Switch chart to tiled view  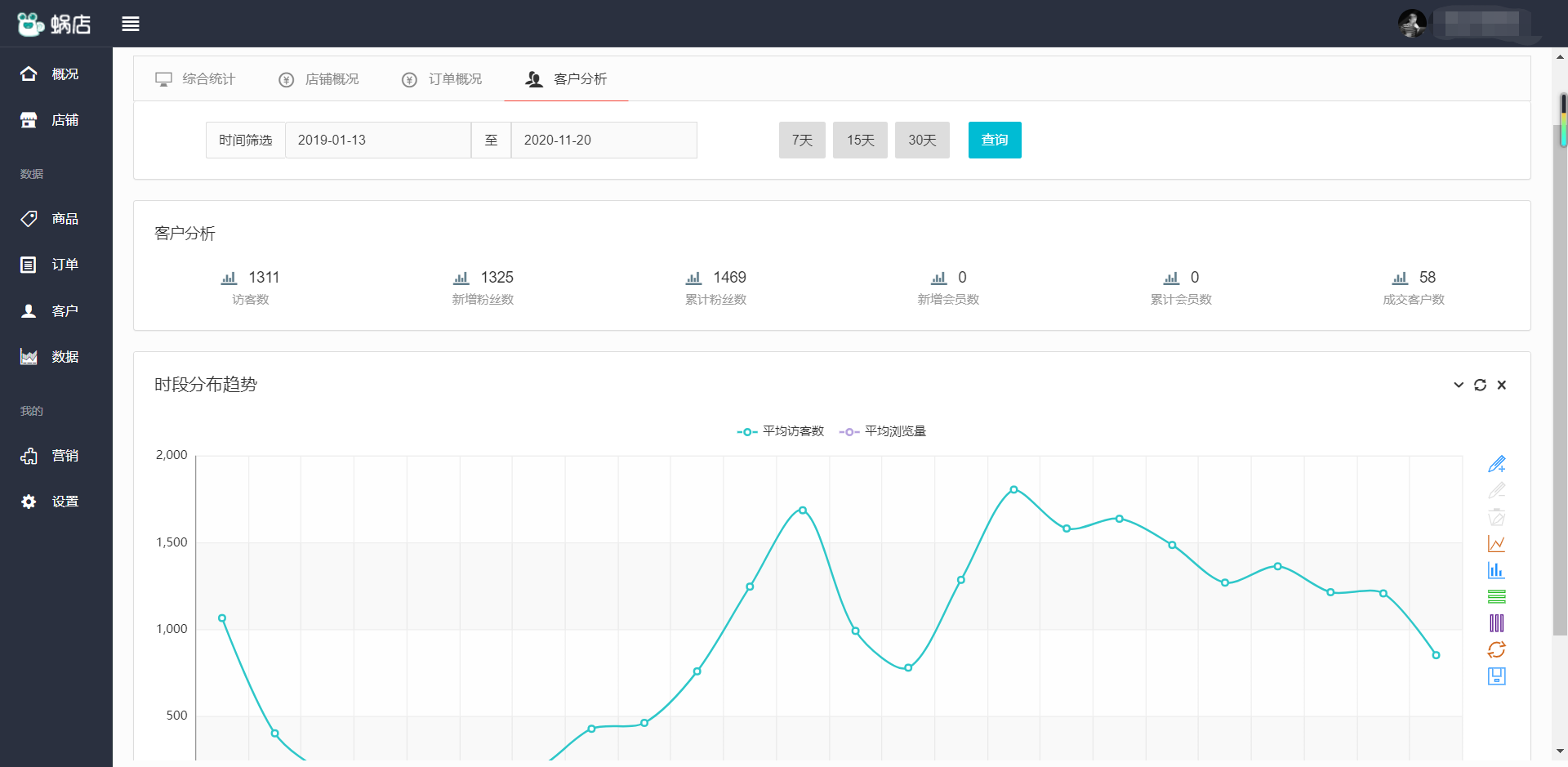(1496, 623)
